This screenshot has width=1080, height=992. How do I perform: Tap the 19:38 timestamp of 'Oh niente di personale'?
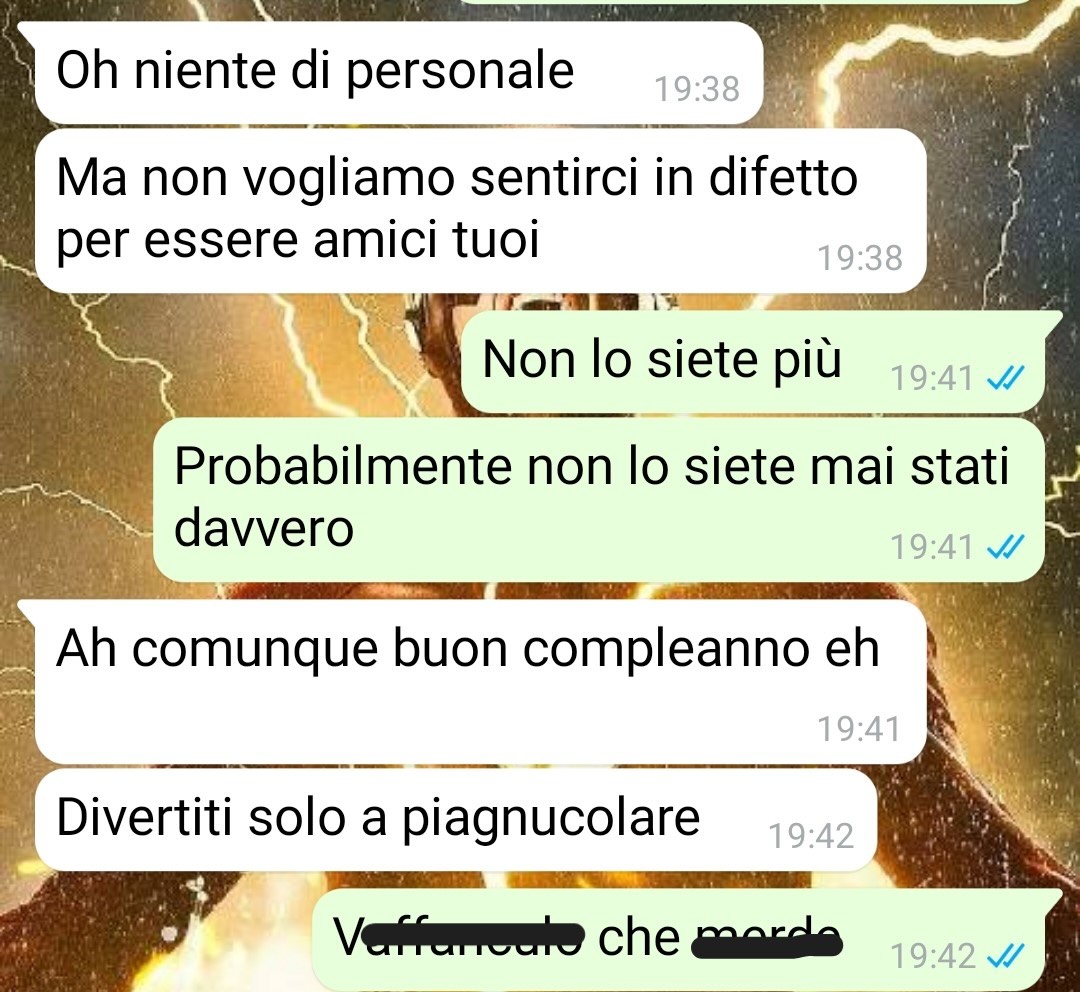[x=697, y=89]
